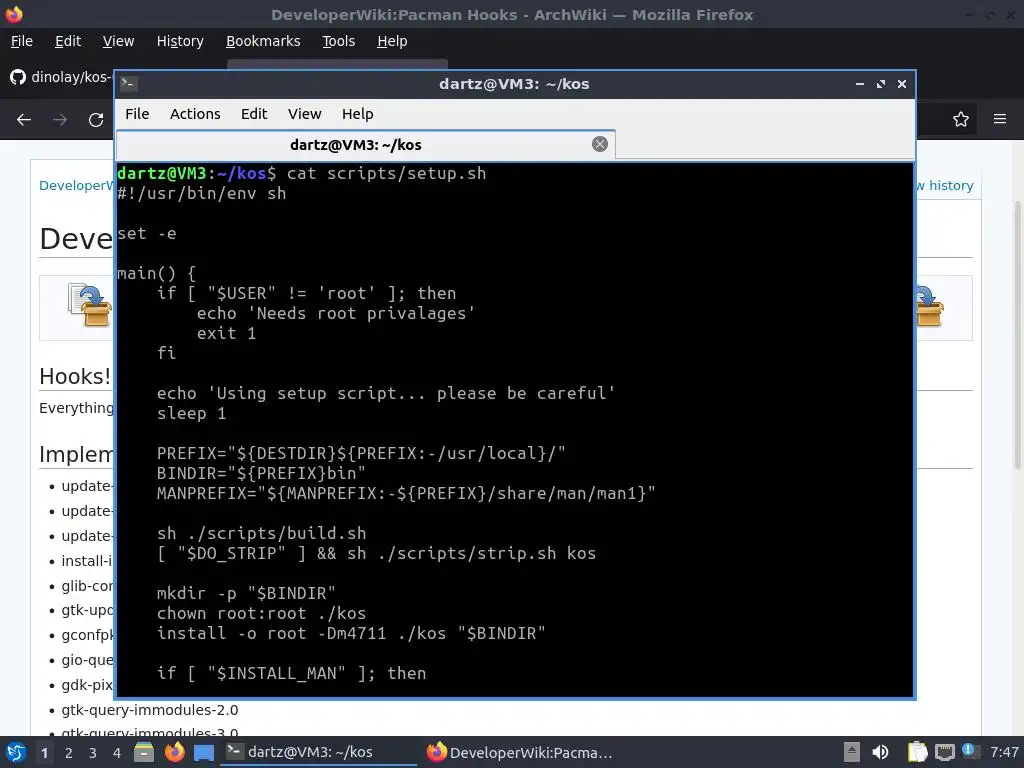Launch Firefox from taskbar quick launcher
Viewport: 1024px width, 768px height.
(x=174, y=752)
